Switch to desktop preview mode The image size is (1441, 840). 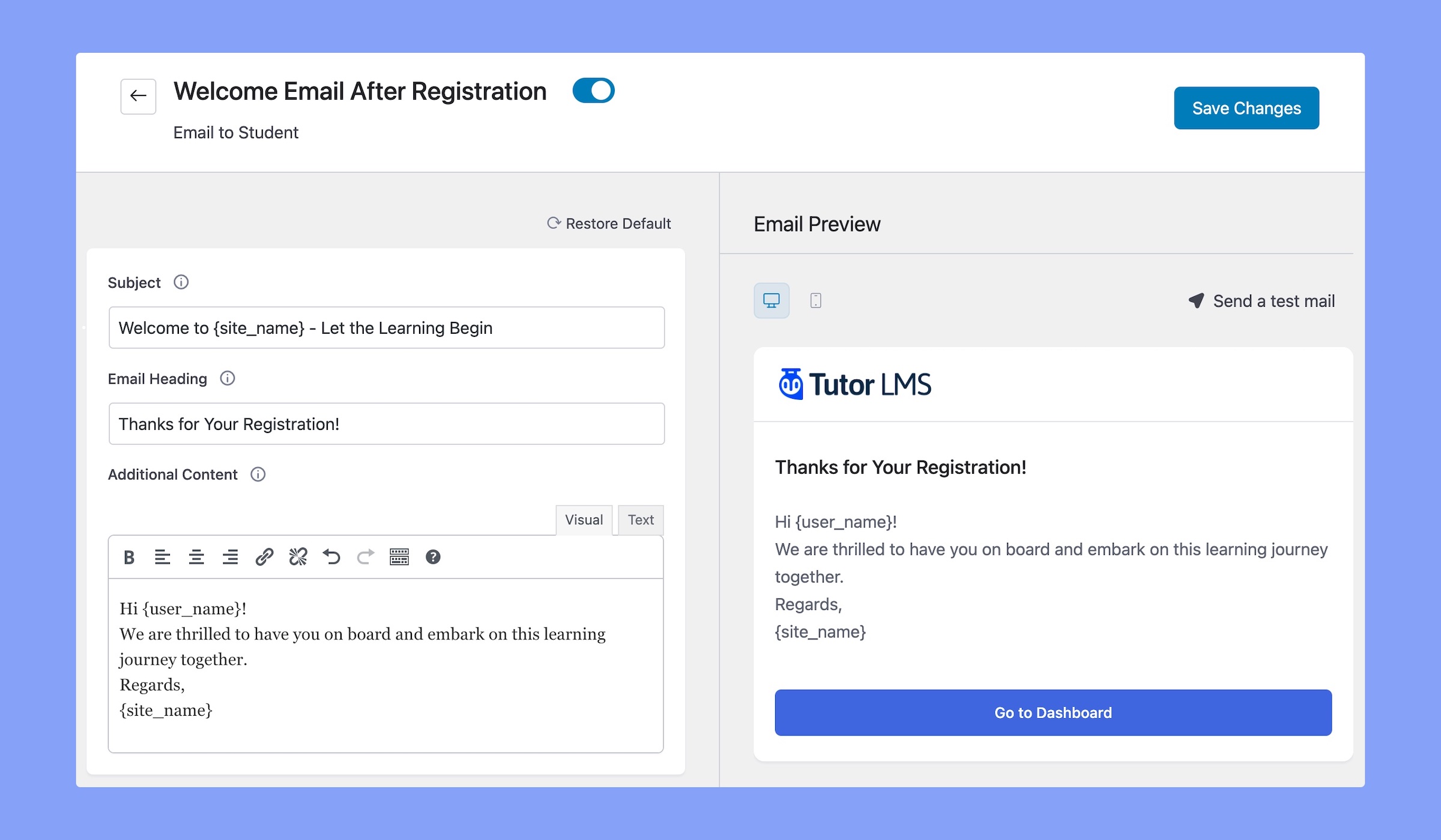[772, 300]
